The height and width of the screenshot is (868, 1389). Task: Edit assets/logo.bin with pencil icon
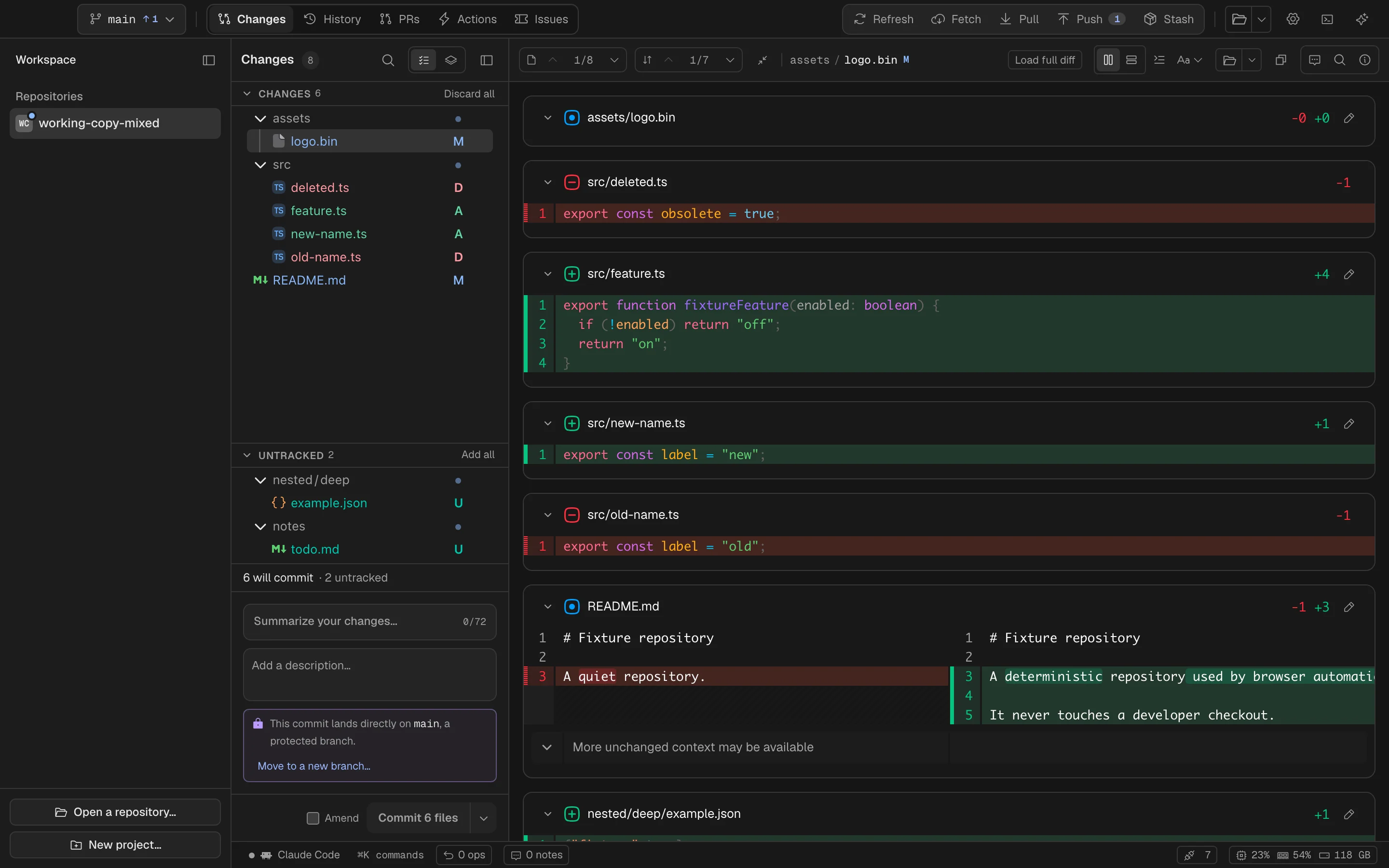pyautogui.click(x=1349, y=118)
